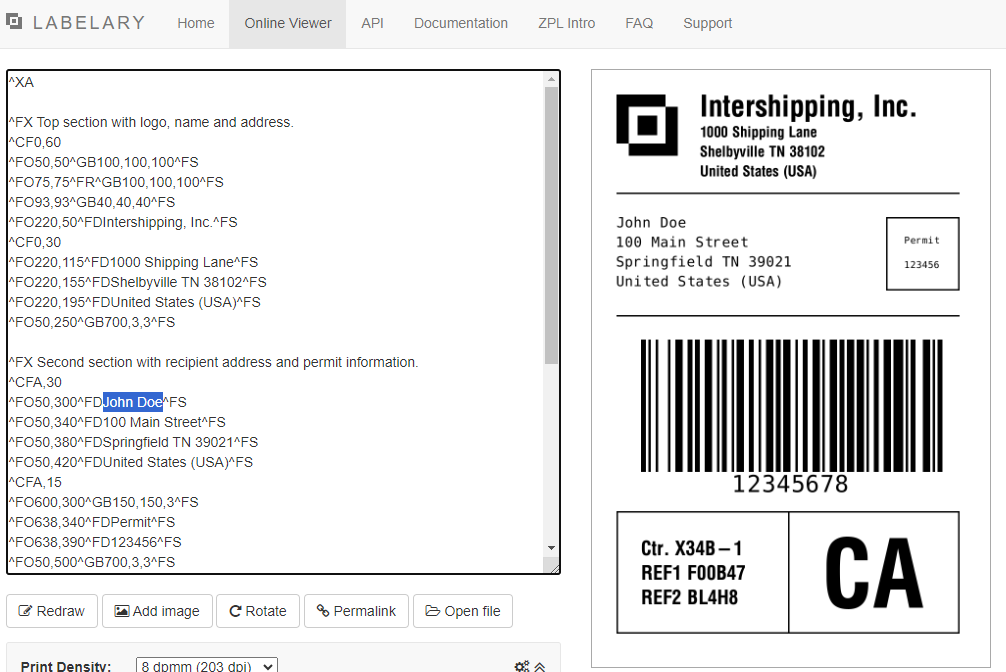Click the '^FO638,340^FDPermit^FS' line

click(92, 522)
